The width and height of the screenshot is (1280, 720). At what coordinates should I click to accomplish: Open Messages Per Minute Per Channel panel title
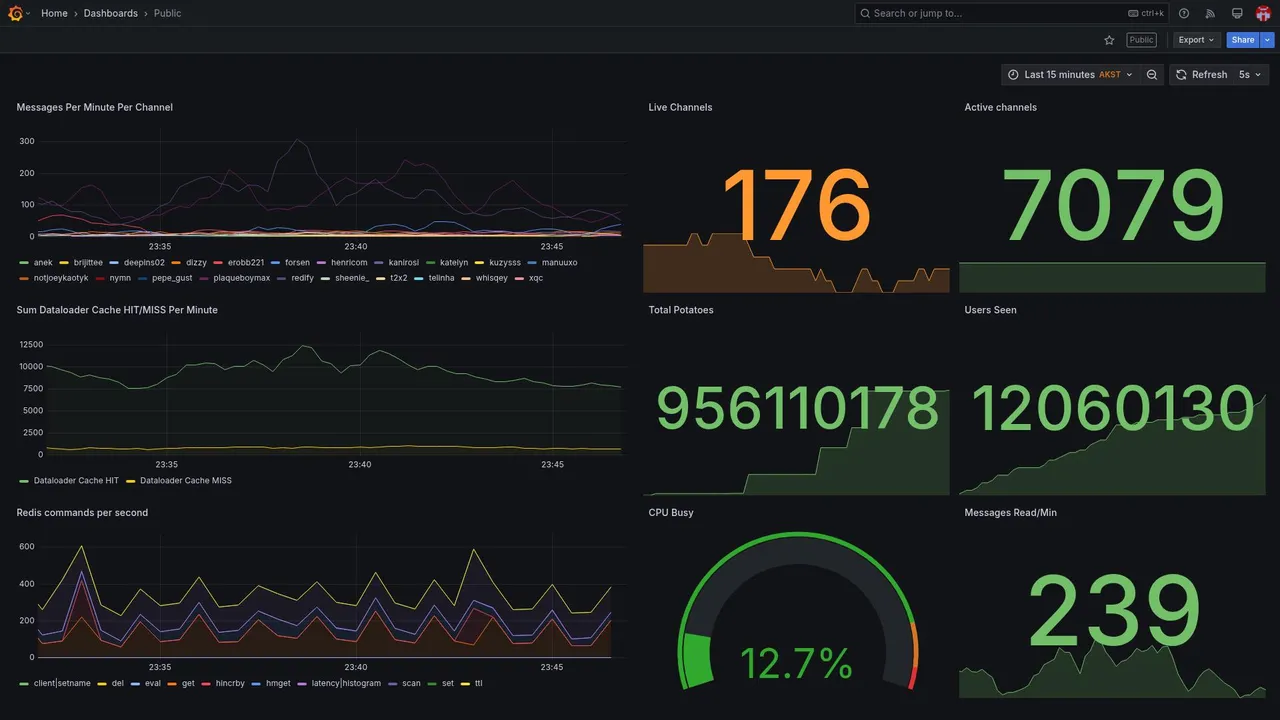click(x=95, y=107)
